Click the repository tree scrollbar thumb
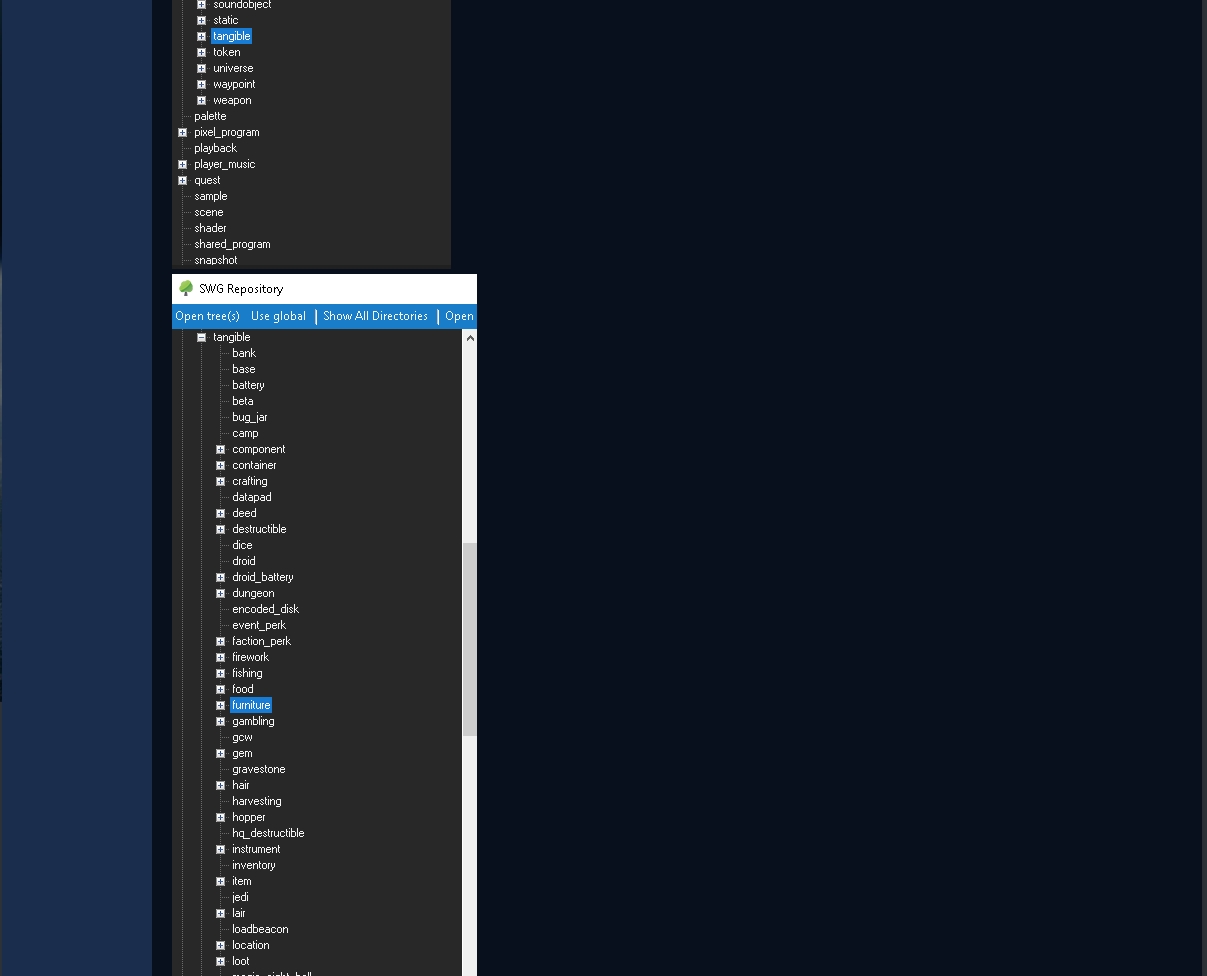 [470, 639]
